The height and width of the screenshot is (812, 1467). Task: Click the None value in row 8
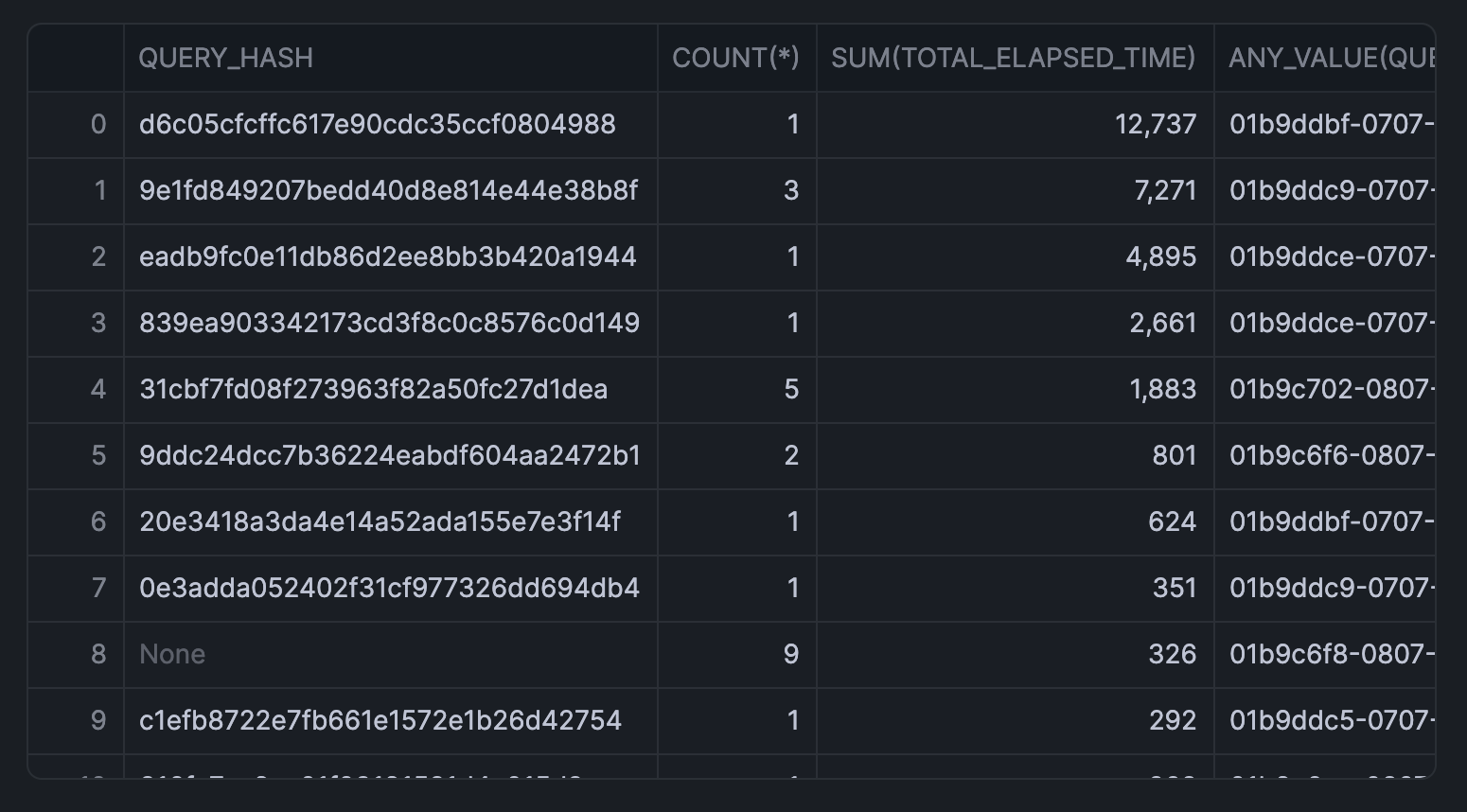pyautogui.click(x=172, y=655)
